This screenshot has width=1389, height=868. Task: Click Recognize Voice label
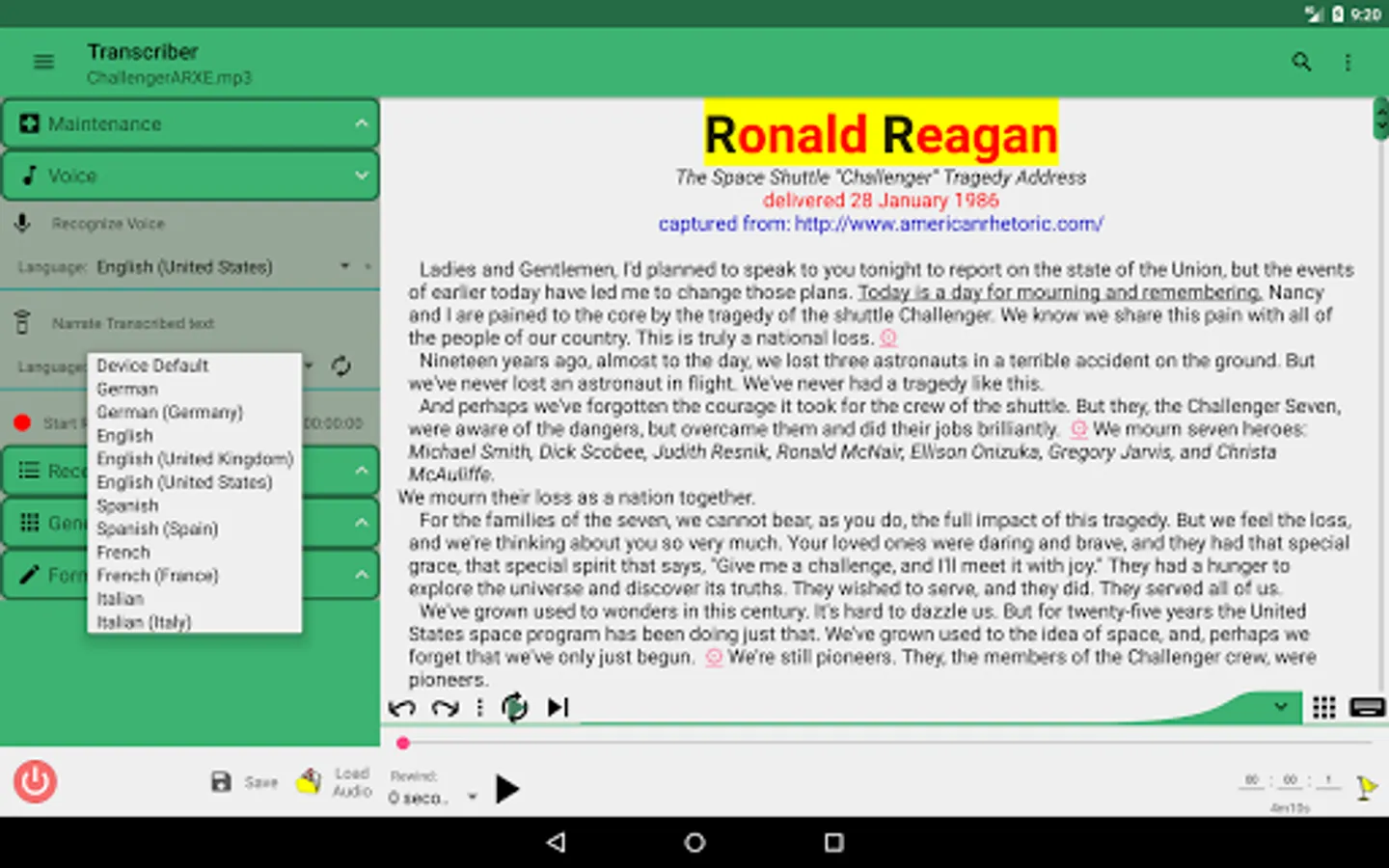[x=108, y=224]
